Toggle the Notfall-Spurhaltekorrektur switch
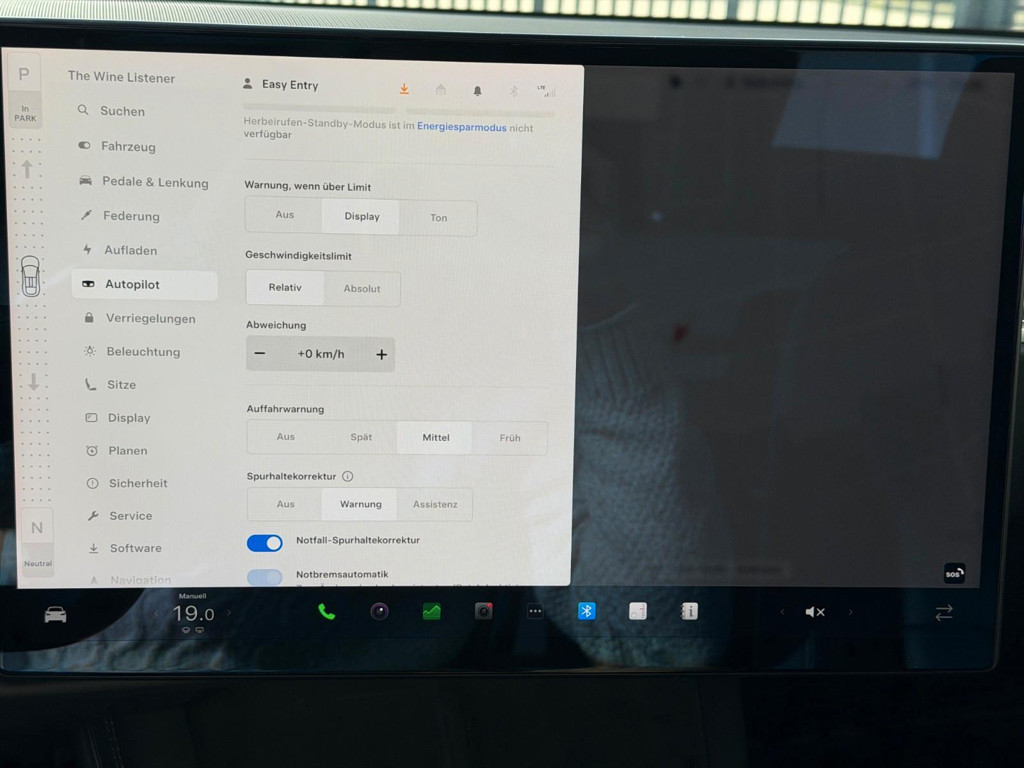The image size is (1024, 768). (265, 542)
